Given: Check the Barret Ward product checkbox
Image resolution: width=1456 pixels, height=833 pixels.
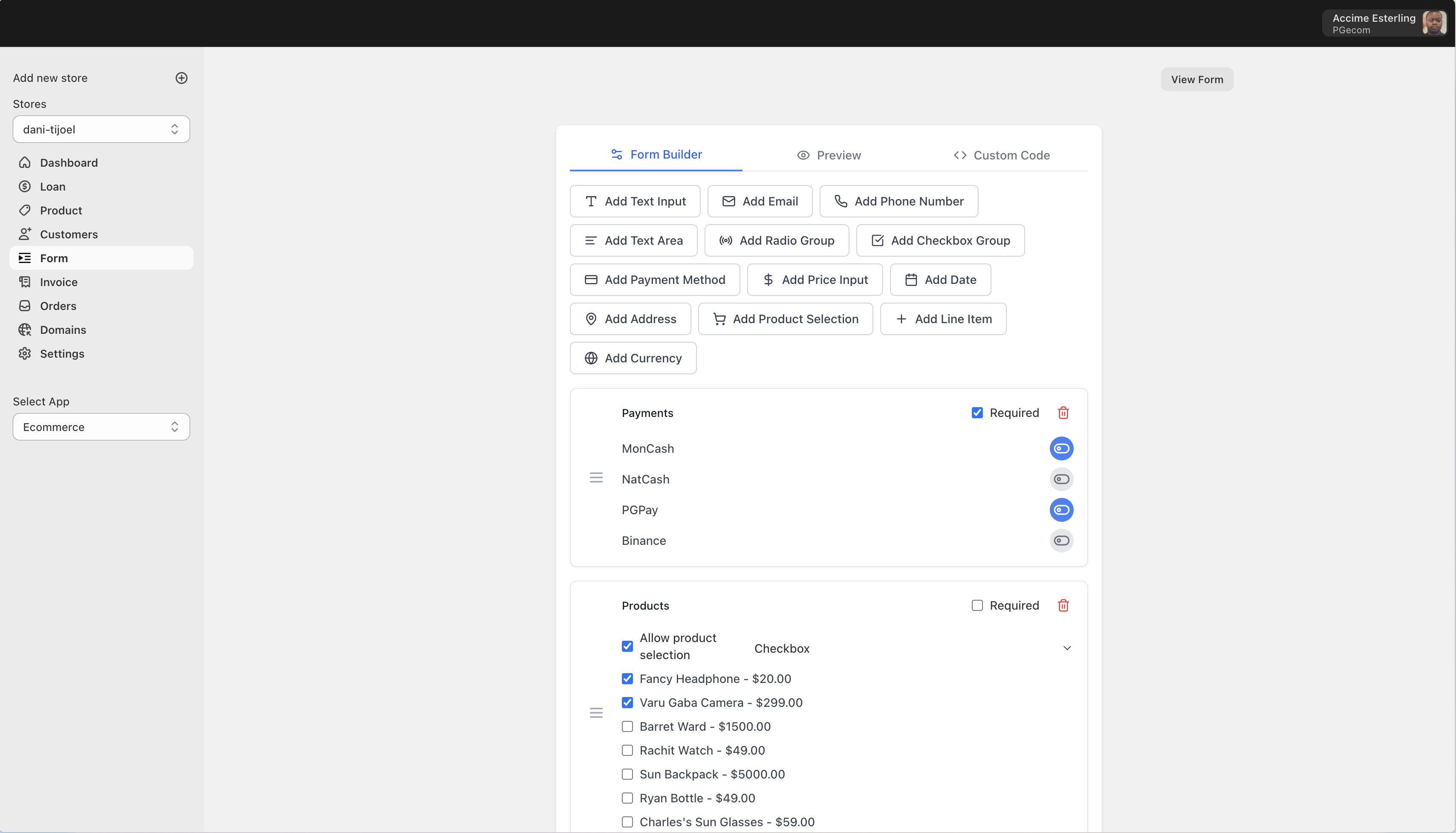Looking at the screenshot, I should coord(627,726).
